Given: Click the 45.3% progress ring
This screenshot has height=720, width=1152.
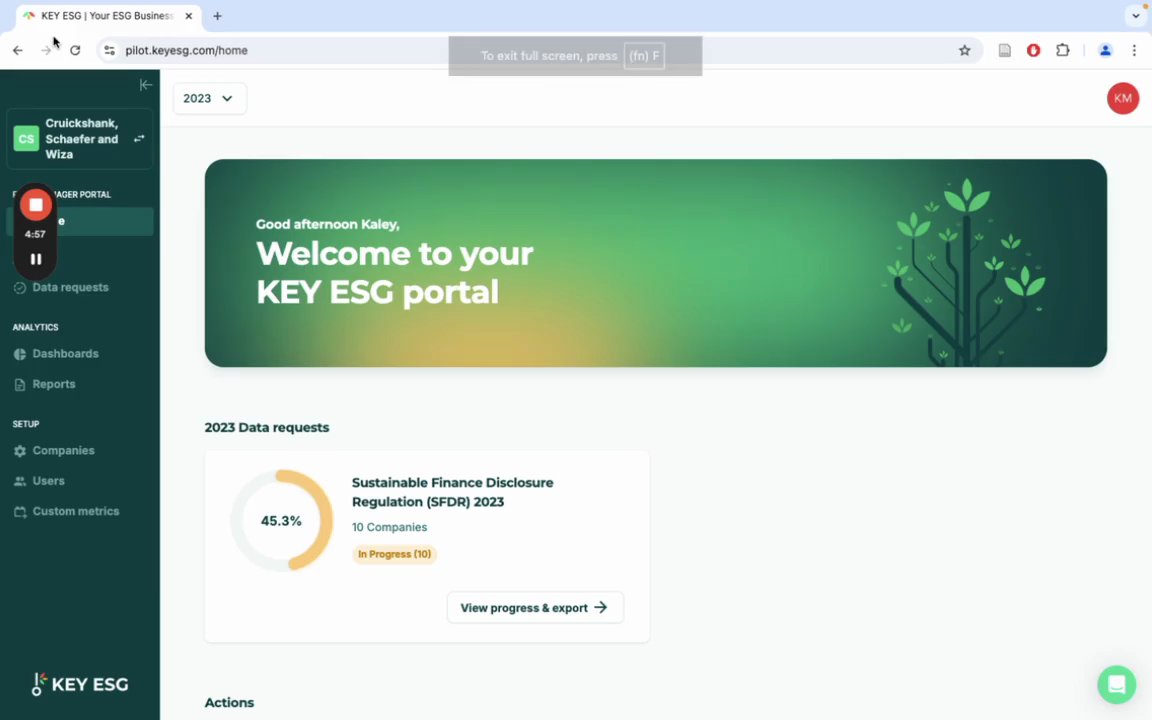Looking at the screenshot, I should click(281, 520).
